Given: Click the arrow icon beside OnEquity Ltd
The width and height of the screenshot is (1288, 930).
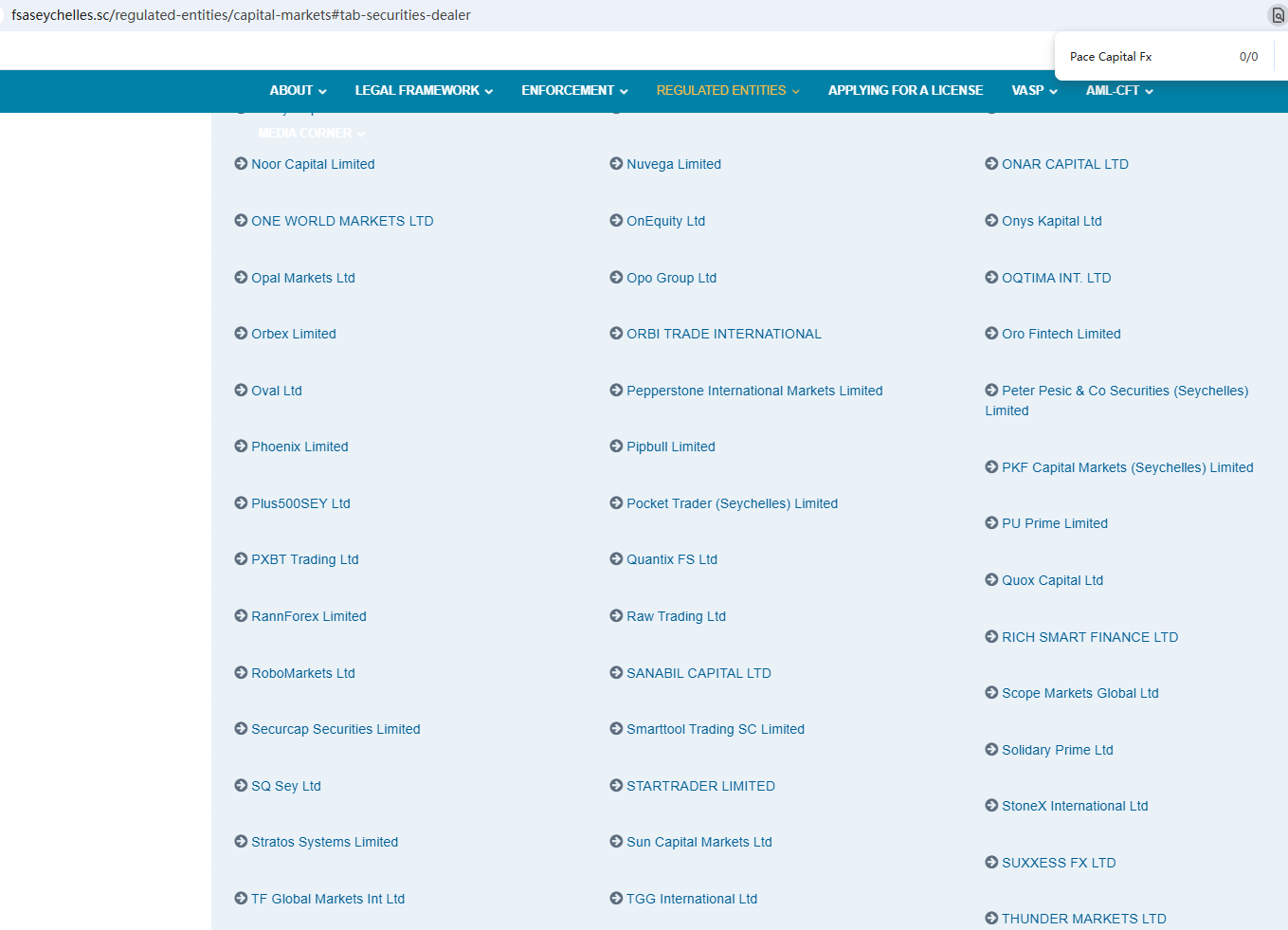Looking at the screenshot, I should pyautogui.click(x=616, y=221).
